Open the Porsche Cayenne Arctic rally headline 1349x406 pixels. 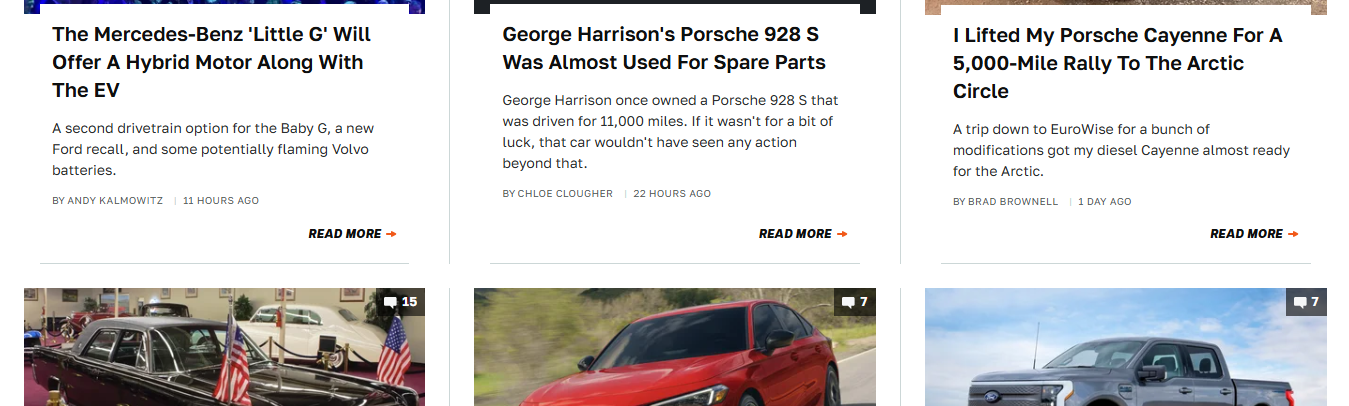coord(1117,63)
